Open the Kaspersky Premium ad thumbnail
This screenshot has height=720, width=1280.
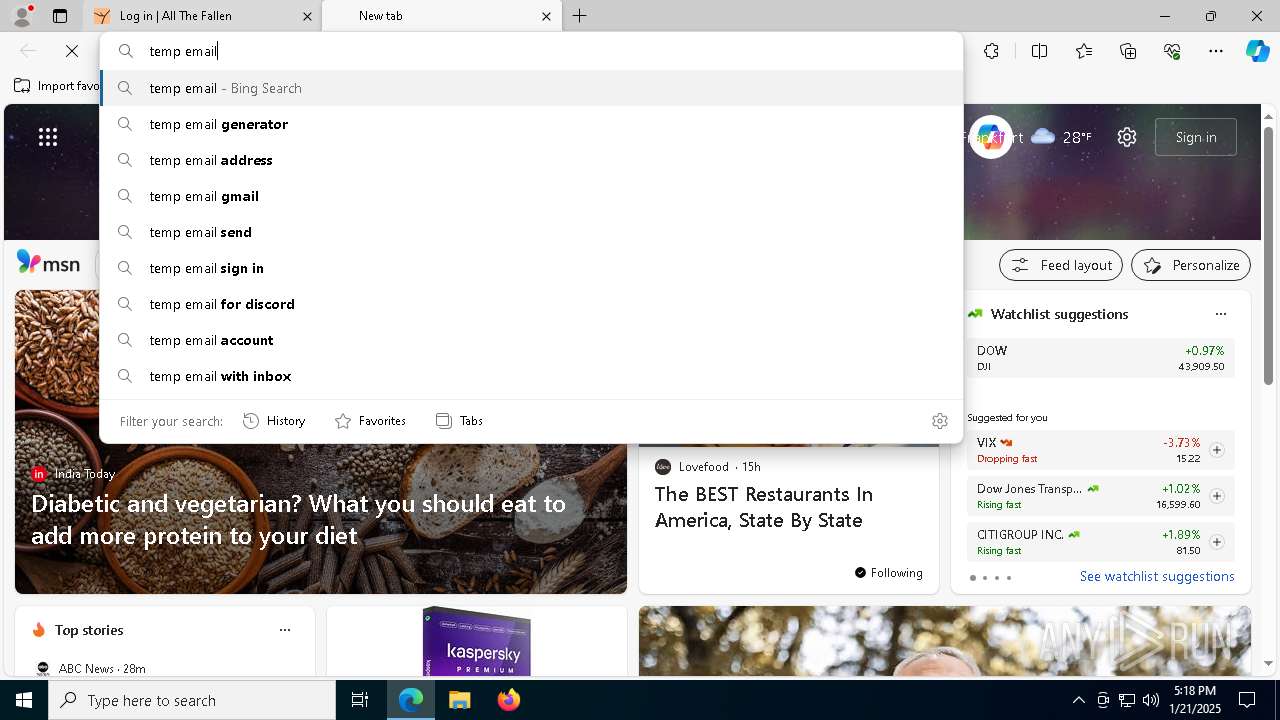coord(476,641)
